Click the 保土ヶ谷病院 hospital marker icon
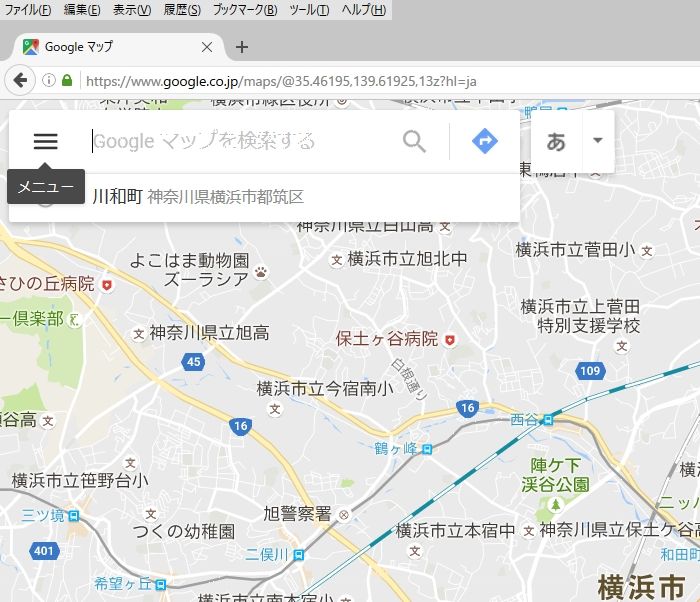 click(450, 340)
